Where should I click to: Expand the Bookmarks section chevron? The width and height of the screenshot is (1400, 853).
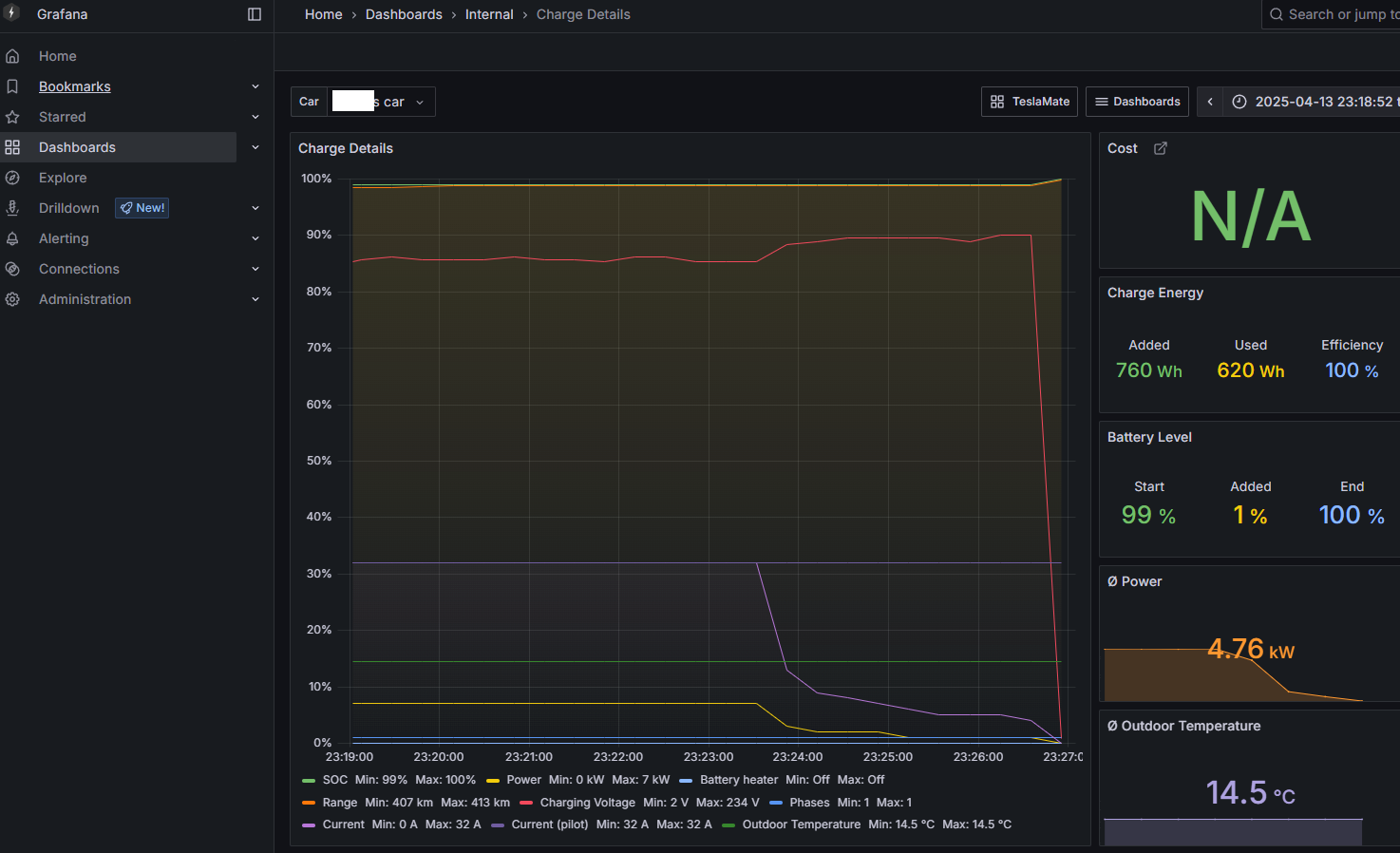(x=255, y=86)
